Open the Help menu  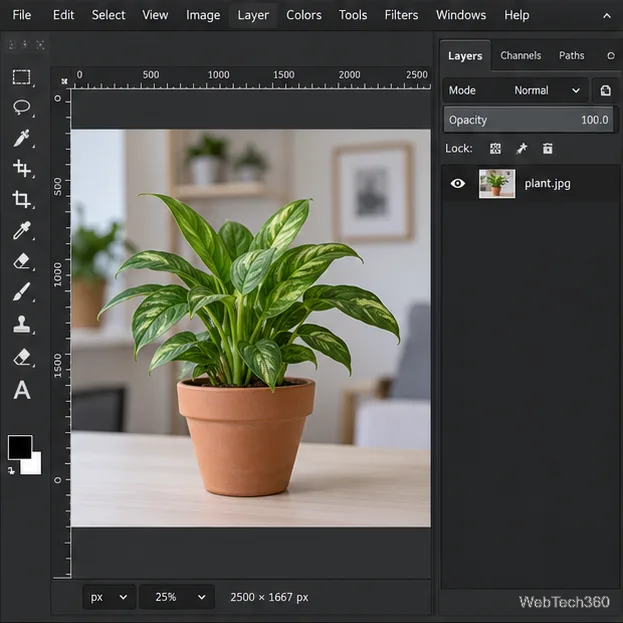(517, 15)
